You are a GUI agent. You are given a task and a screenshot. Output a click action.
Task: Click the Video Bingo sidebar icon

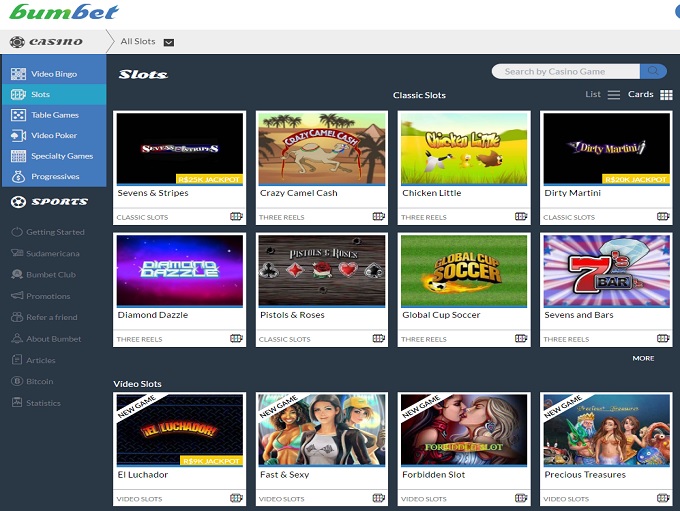click(x=18, y=74)
